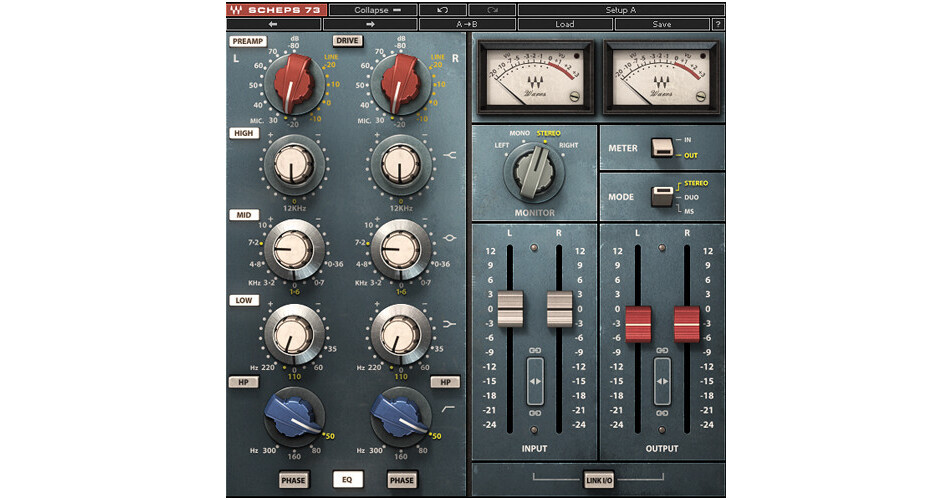This screenshot has width=952, height=500.
Task: Click the input right channel fader
Action: [x=559, y=309]
